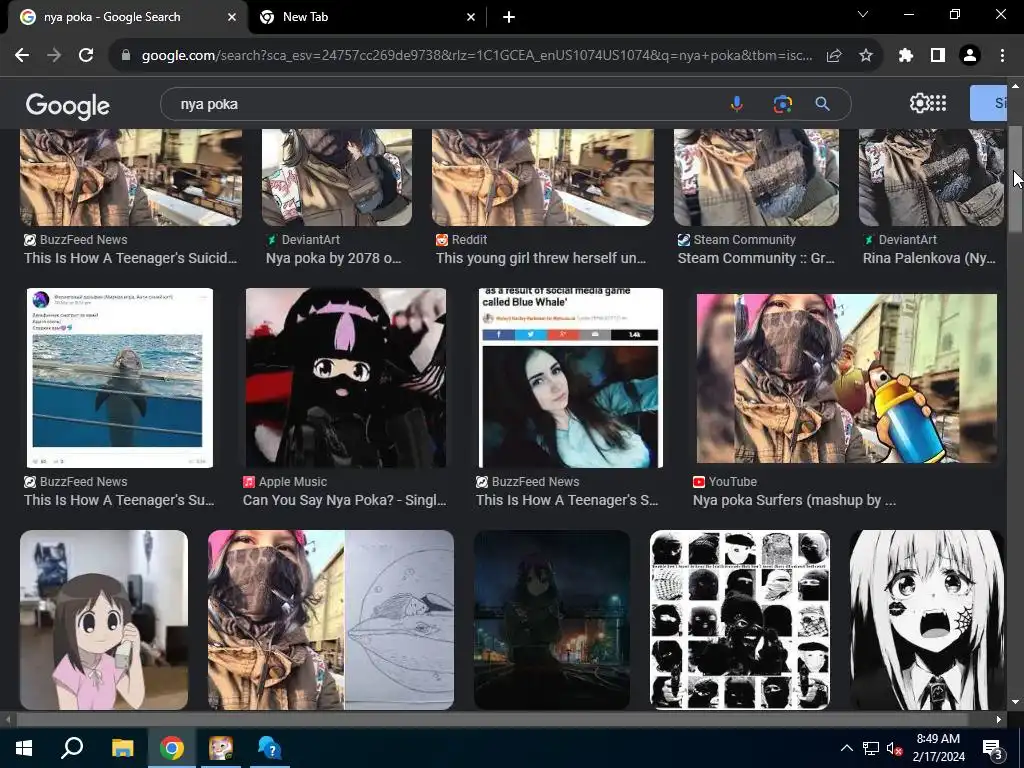Open Chrome's three-dot menu
1024x768 pixels.
pyautogui.click(x=1002, y=56)
